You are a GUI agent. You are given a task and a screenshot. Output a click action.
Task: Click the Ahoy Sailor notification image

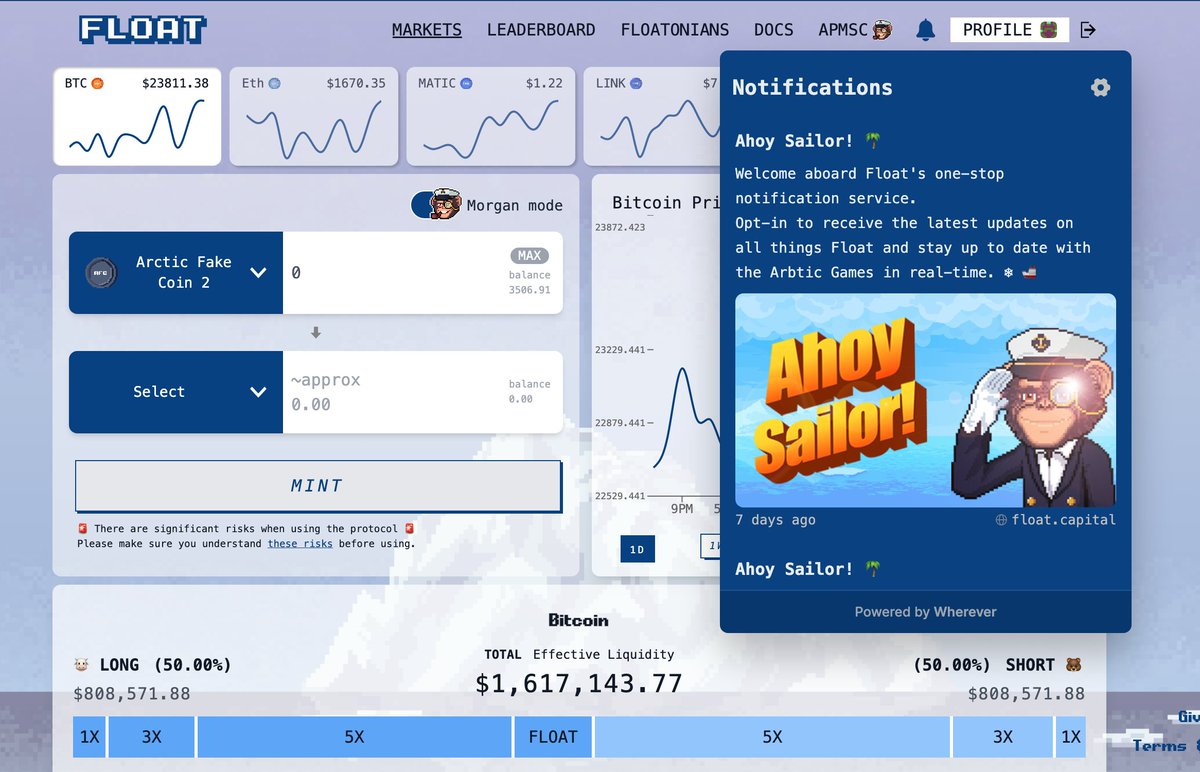pos(925,400)
